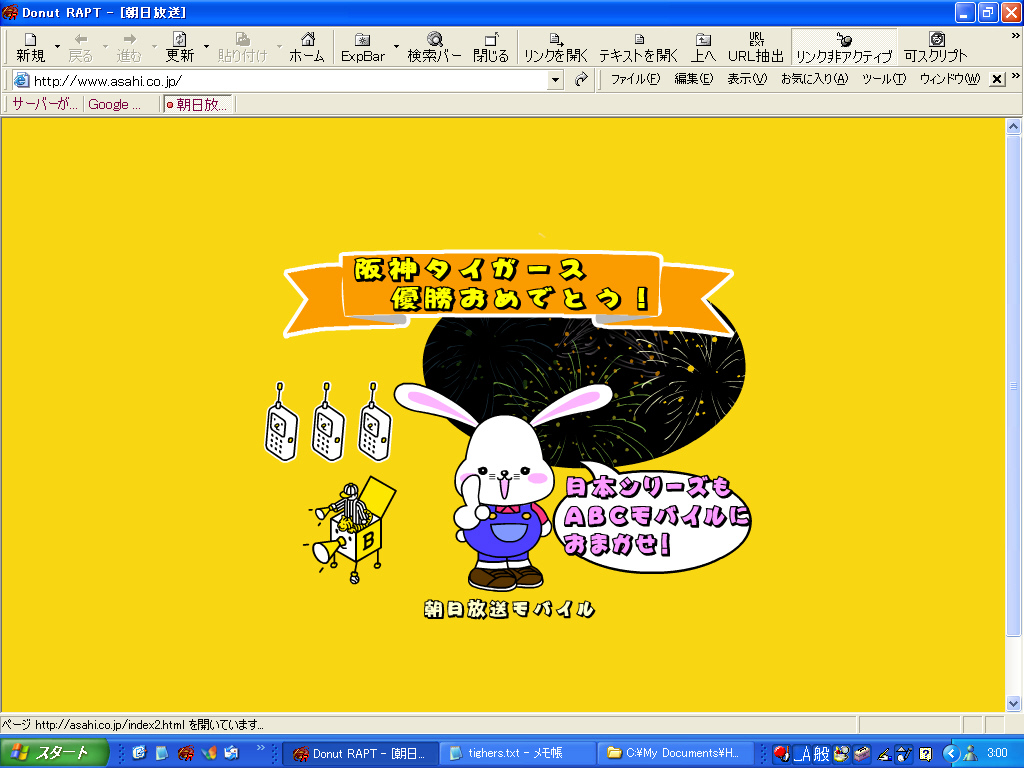Screen dimensions: 1024x768
Task: Click the 更新 (Refresh) toolbar icon
Action: (180, 46)
